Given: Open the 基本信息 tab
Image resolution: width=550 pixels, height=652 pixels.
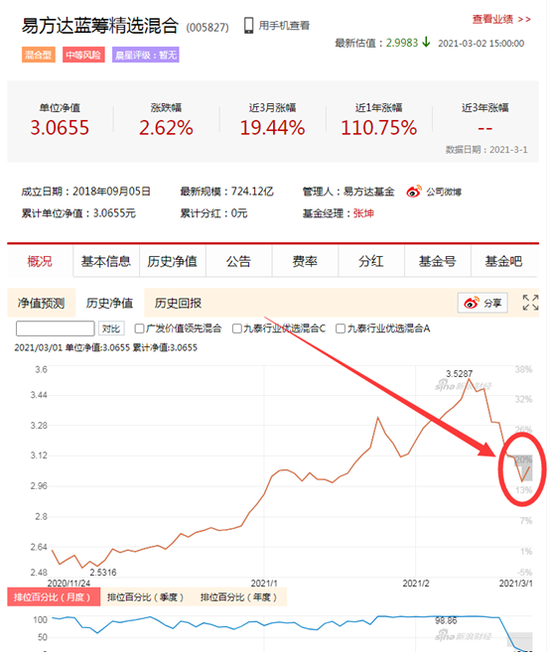Looking at the screenshot, I should [x=106, y=262].
